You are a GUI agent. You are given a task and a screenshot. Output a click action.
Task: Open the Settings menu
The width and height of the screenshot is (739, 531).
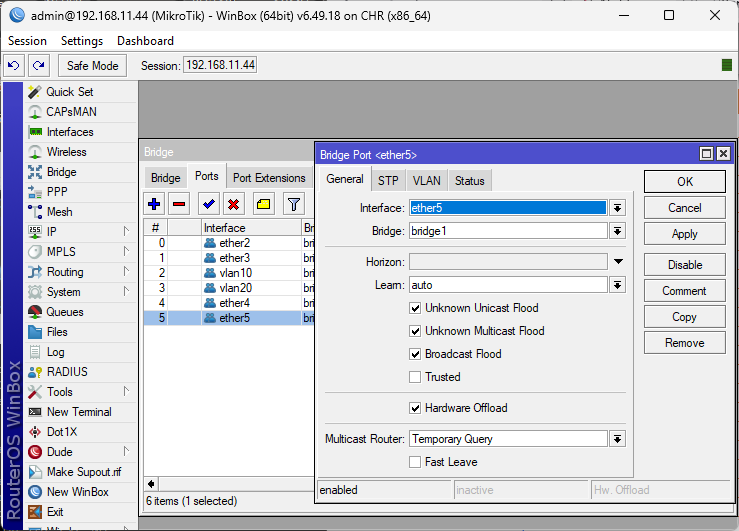[81, 41]
